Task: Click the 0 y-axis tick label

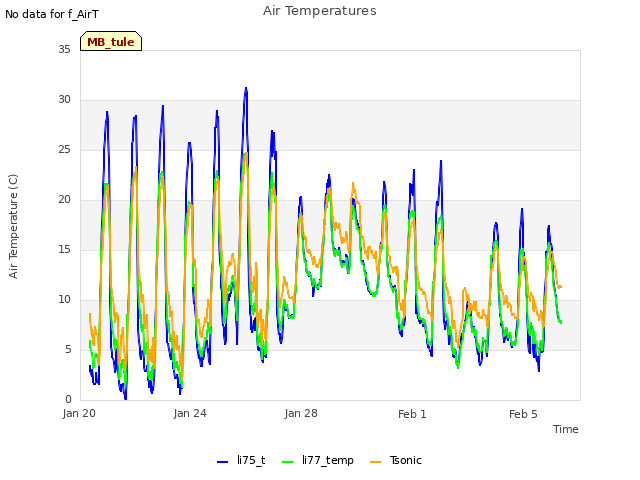Action: click(x=68, y=400)
